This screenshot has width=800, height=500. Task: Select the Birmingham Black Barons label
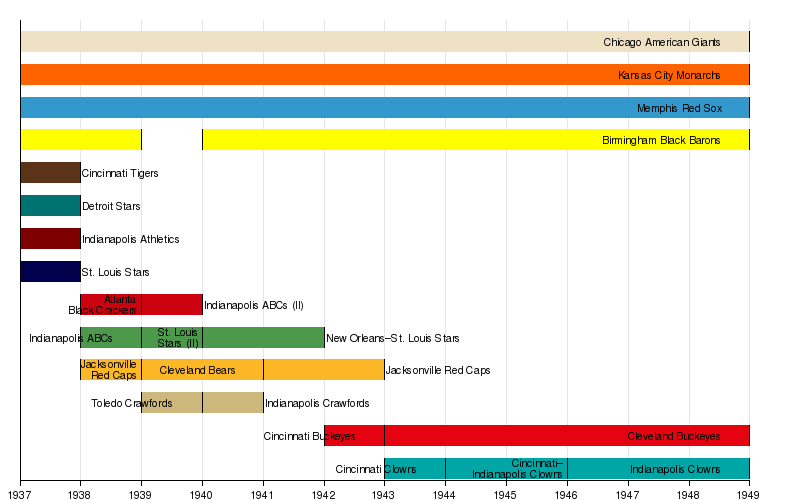pos(660,141)
